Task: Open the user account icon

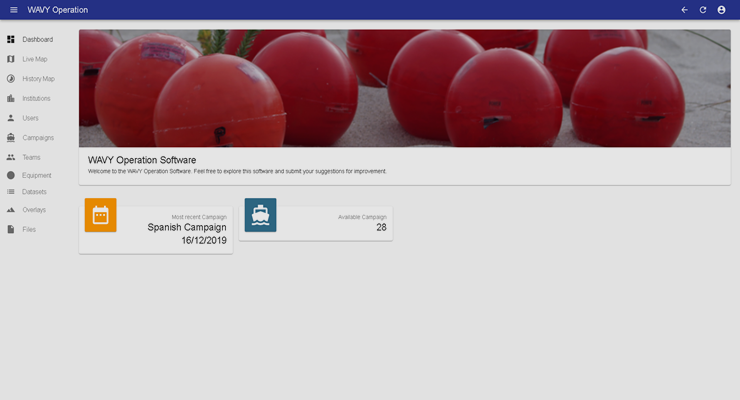Action: (x=721, y=10)
